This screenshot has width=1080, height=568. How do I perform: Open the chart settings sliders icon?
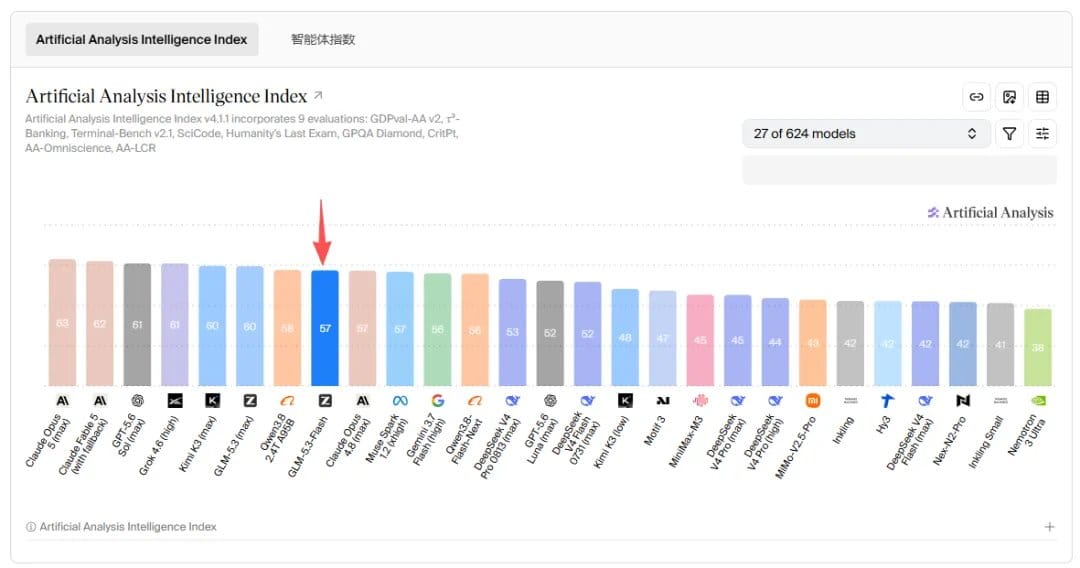click(x=1042, y=134)
